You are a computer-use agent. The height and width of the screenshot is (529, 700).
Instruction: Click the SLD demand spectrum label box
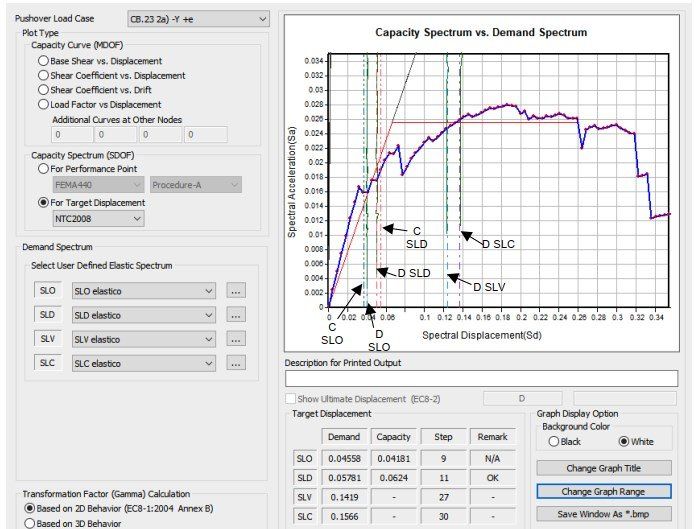tap(48, 314)
